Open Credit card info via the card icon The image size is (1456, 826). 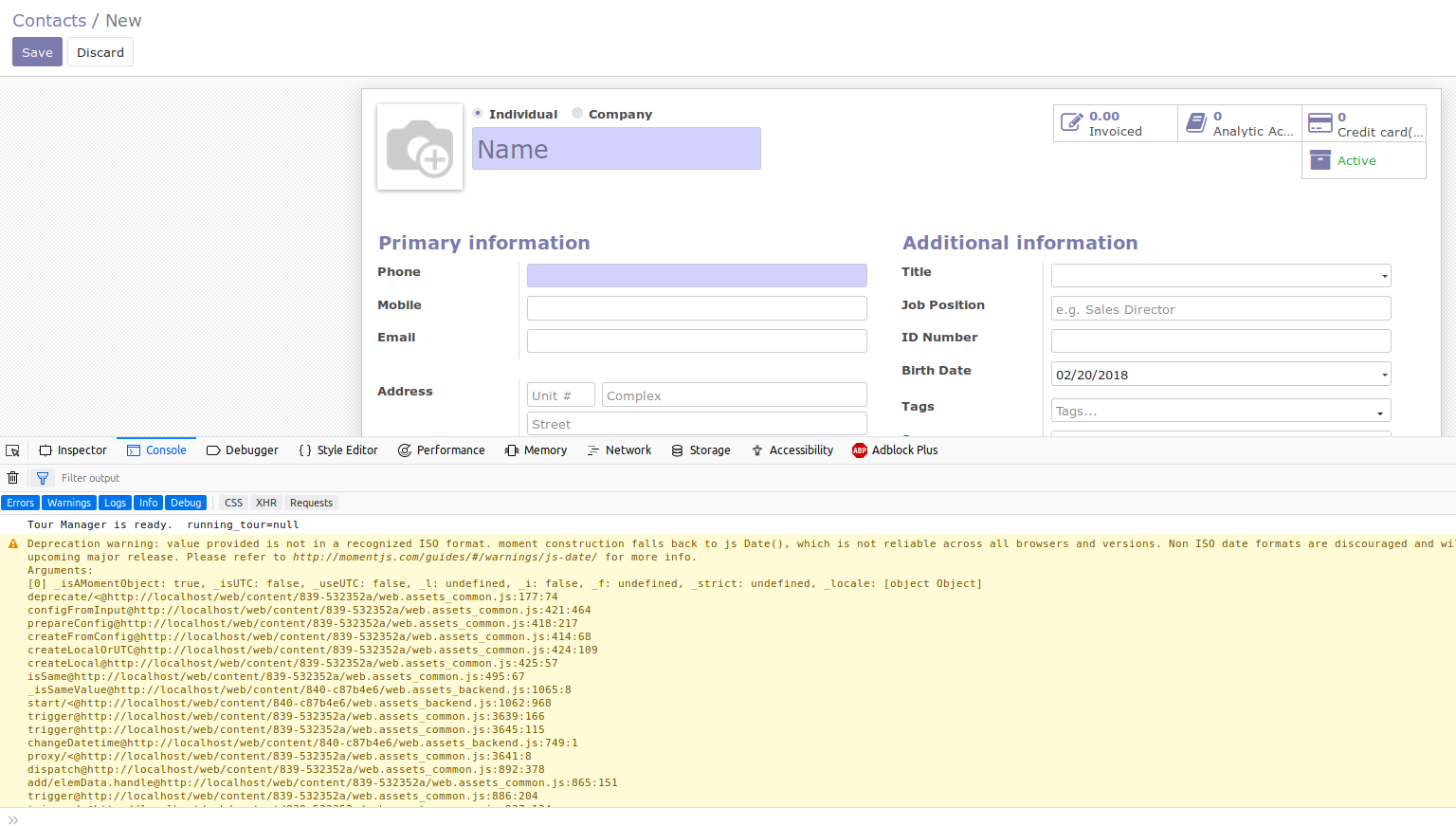1320,122
